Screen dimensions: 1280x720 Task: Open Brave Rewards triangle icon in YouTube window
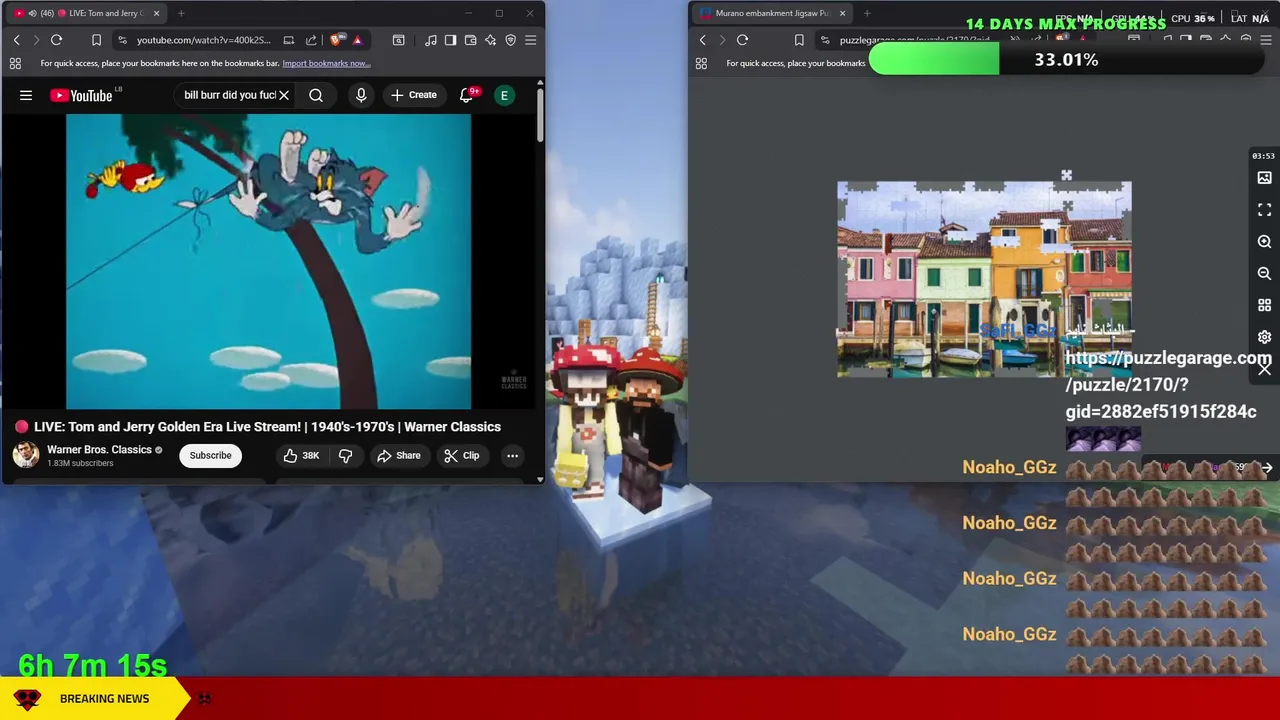(357, 40)
